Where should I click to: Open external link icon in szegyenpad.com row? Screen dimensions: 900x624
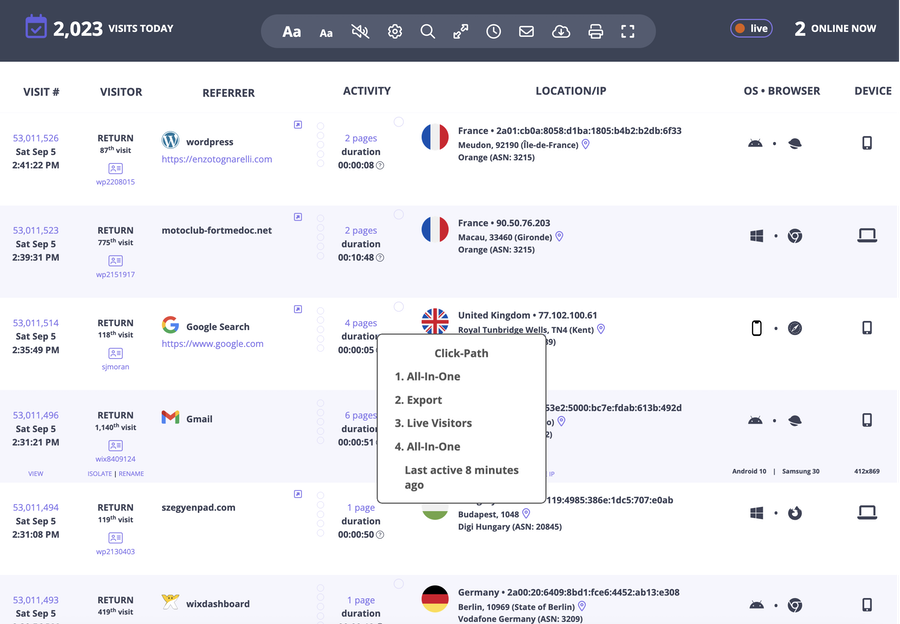point(298,494)
